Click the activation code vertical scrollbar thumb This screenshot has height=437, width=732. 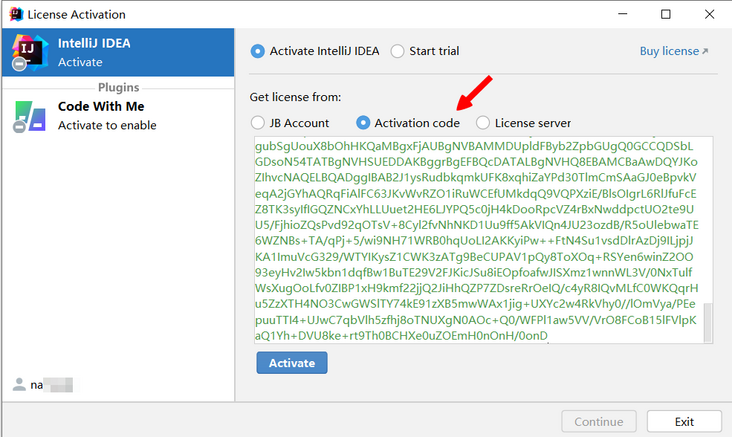coord(708,322)
